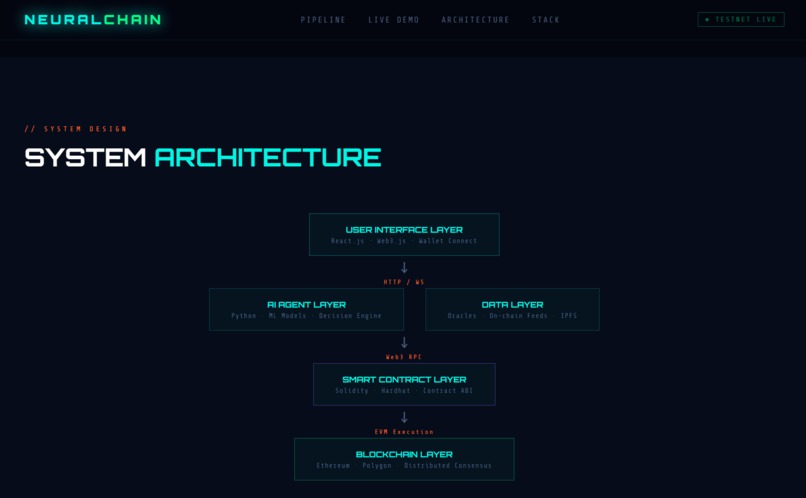Click the 'React.js · Web3.js · Wallet Connect' subtitle
The width and height of the screenshot is (806, 498).
click(404, 241)
